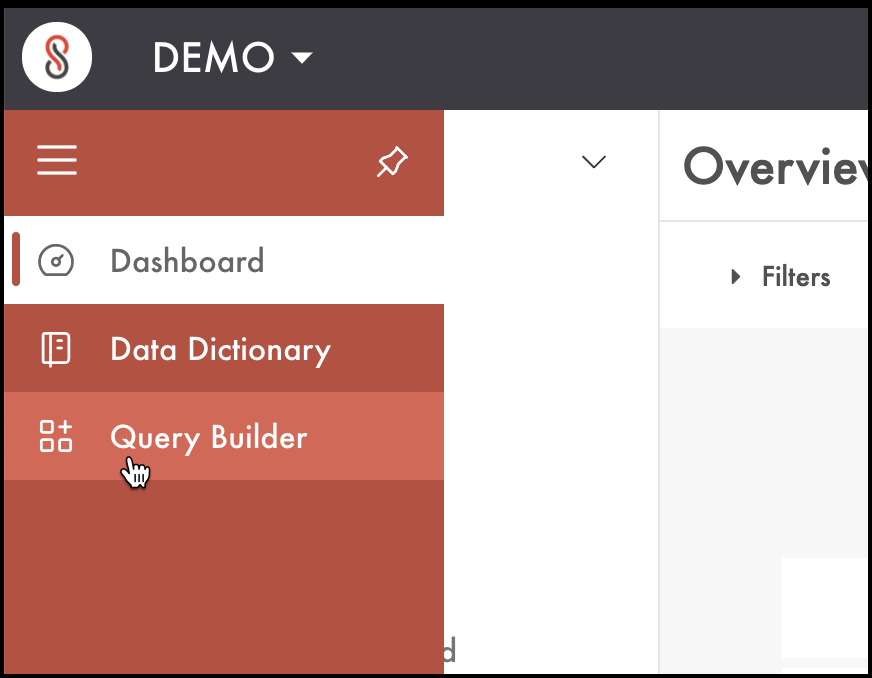Open the Dashboard menu item
The image size is (872, 678).
(x=224, y=260)
